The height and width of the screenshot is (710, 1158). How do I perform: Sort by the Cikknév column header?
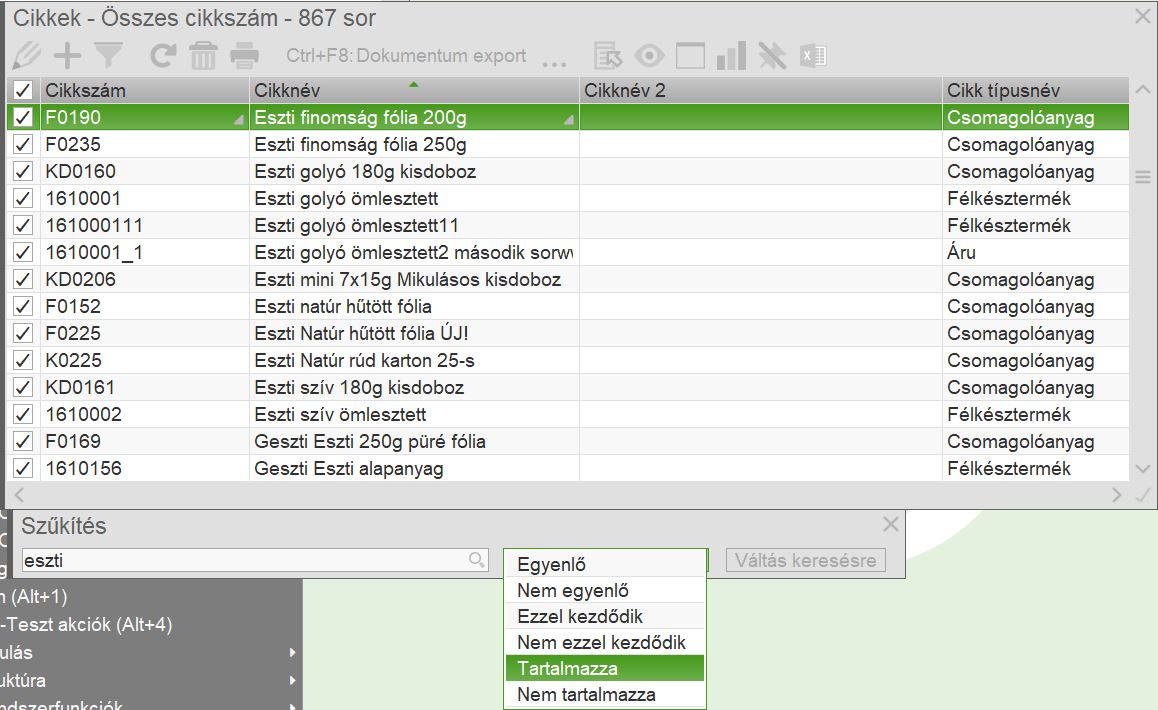[x=414, y=90]
